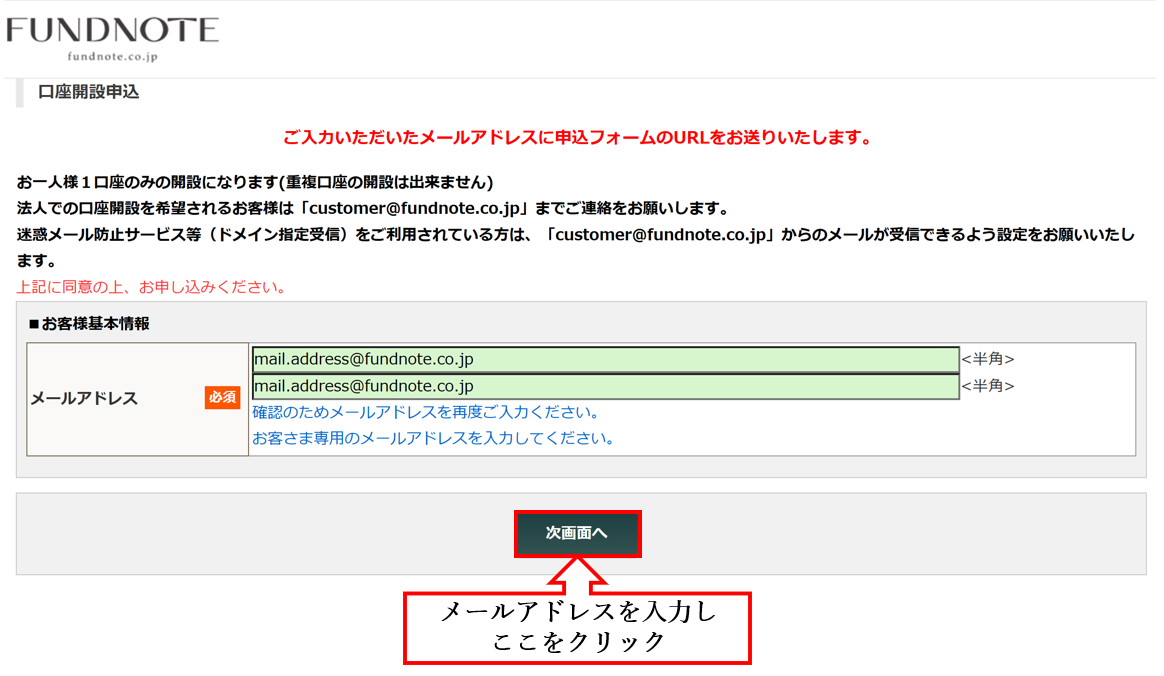Click fundnote.co.jp text under the logo

click(112, 56)
